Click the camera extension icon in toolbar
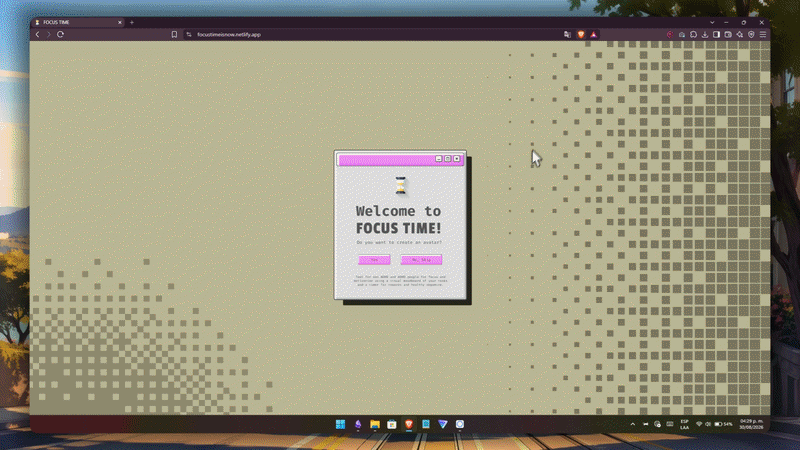 [x=682, y=34]
